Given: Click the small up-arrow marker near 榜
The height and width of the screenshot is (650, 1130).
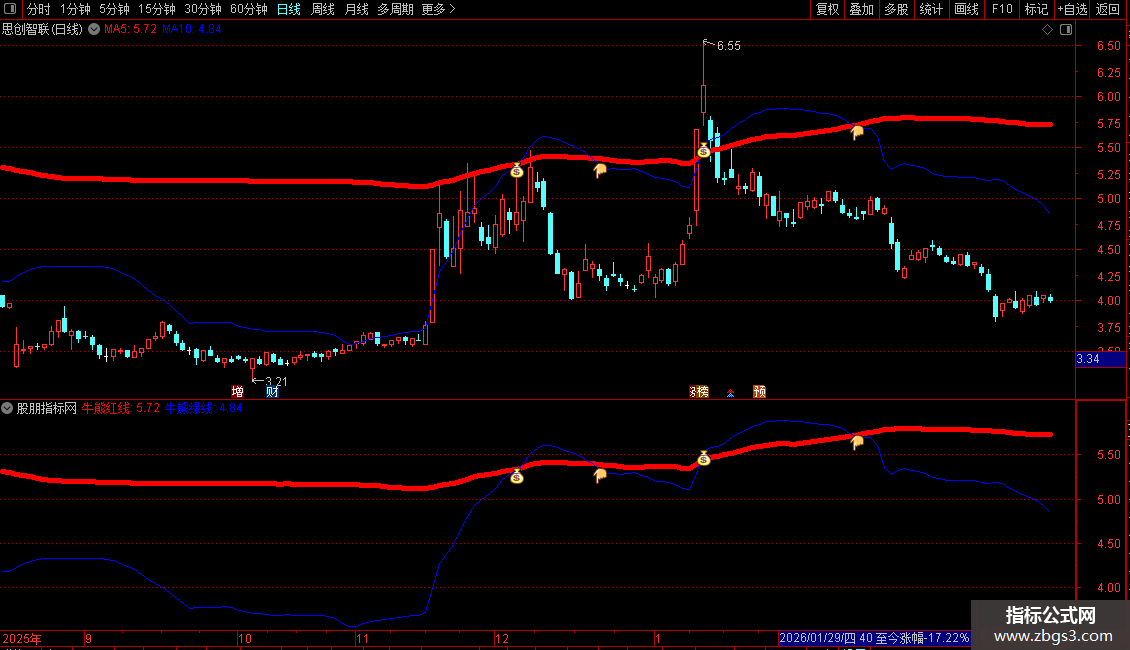Looking at the screenshot, I should (730, 393).
